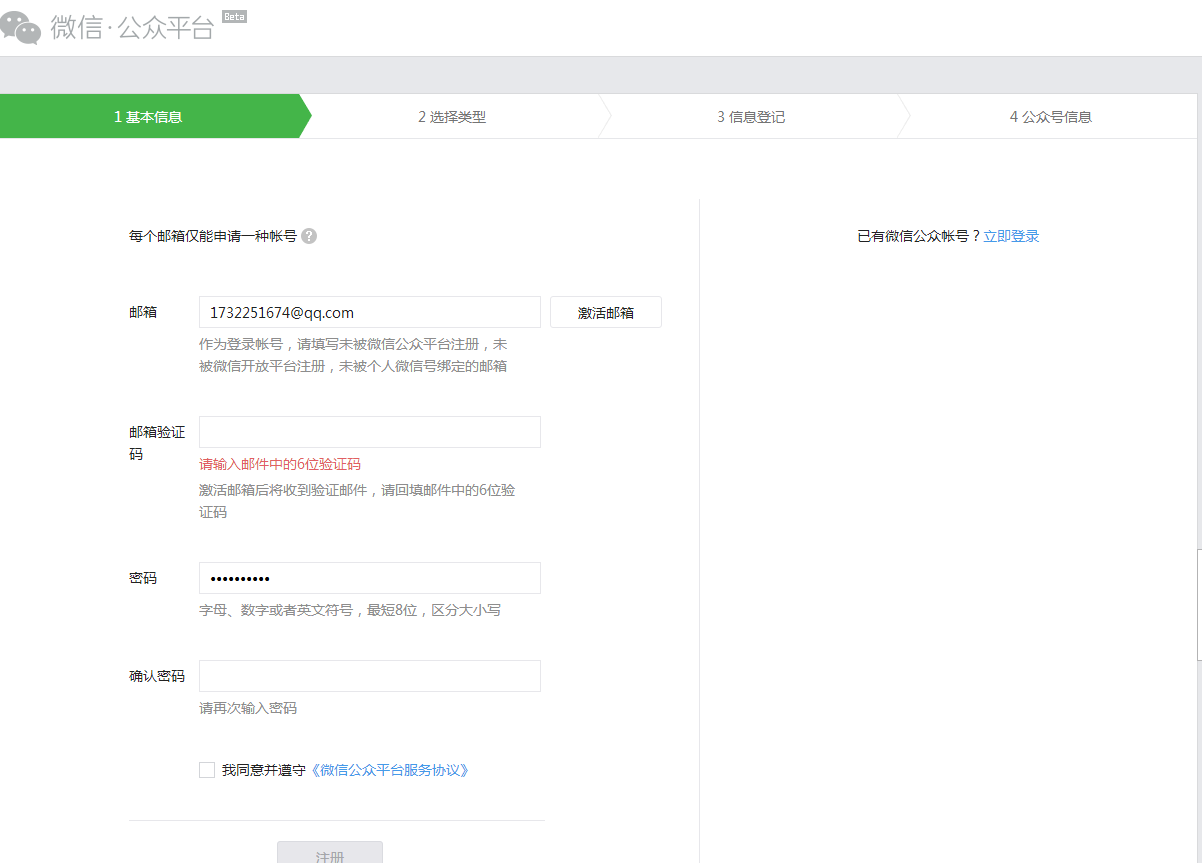Click the 激活邮箱 button
This screenshot has height=863, width=1202.
pos(606,312)
